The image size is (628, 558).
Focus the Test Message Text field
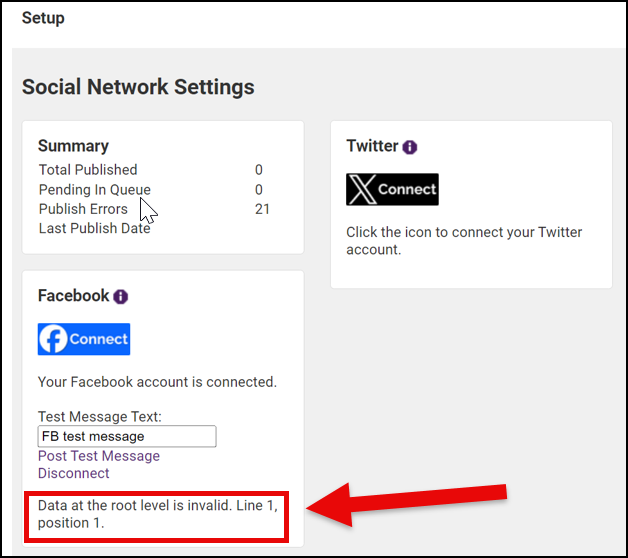coord(126,437)
